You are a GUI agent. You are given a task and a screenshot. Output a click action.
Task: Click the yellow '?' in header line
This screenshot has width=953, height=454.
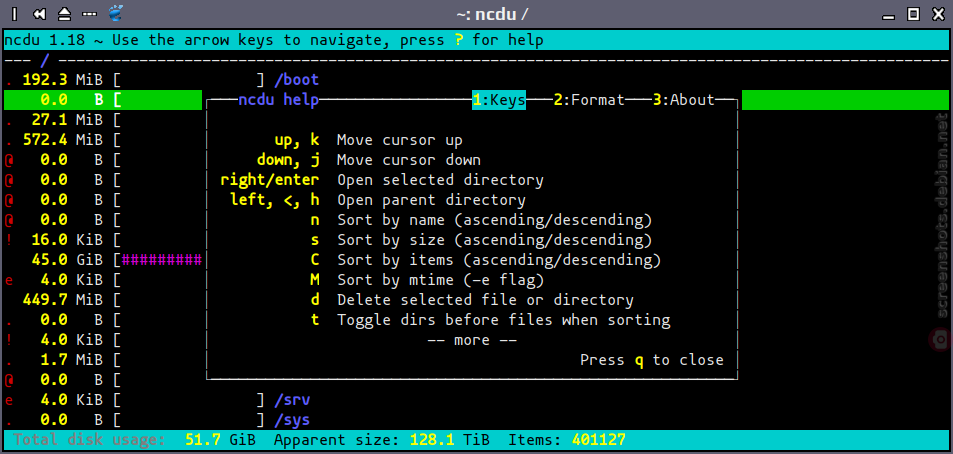pyautogui.click(x=459, y=40)
